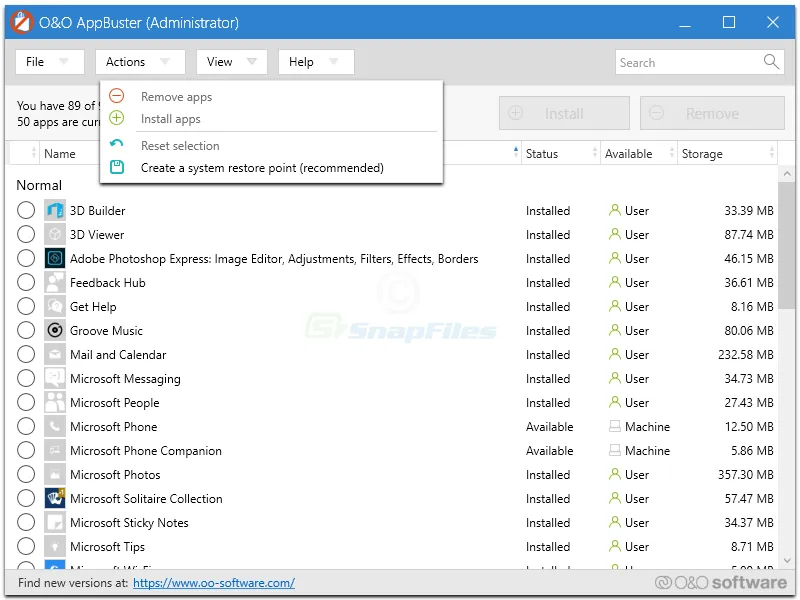This screenshot has width=800, height=600.
Task: Select the Microsoft Tips radio button
Action: click(26, 546)
